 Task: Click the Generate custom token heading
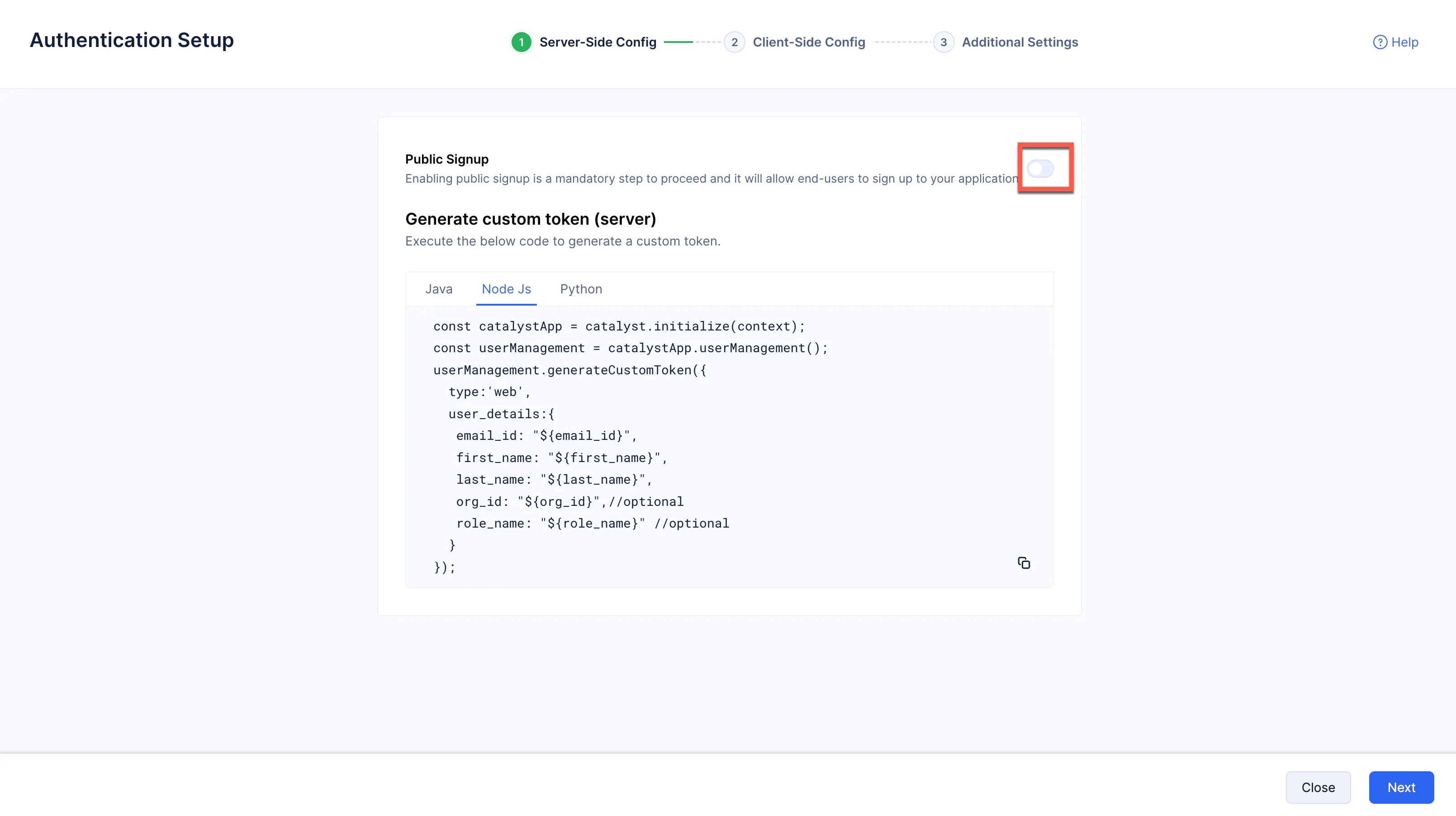(530, 219)
